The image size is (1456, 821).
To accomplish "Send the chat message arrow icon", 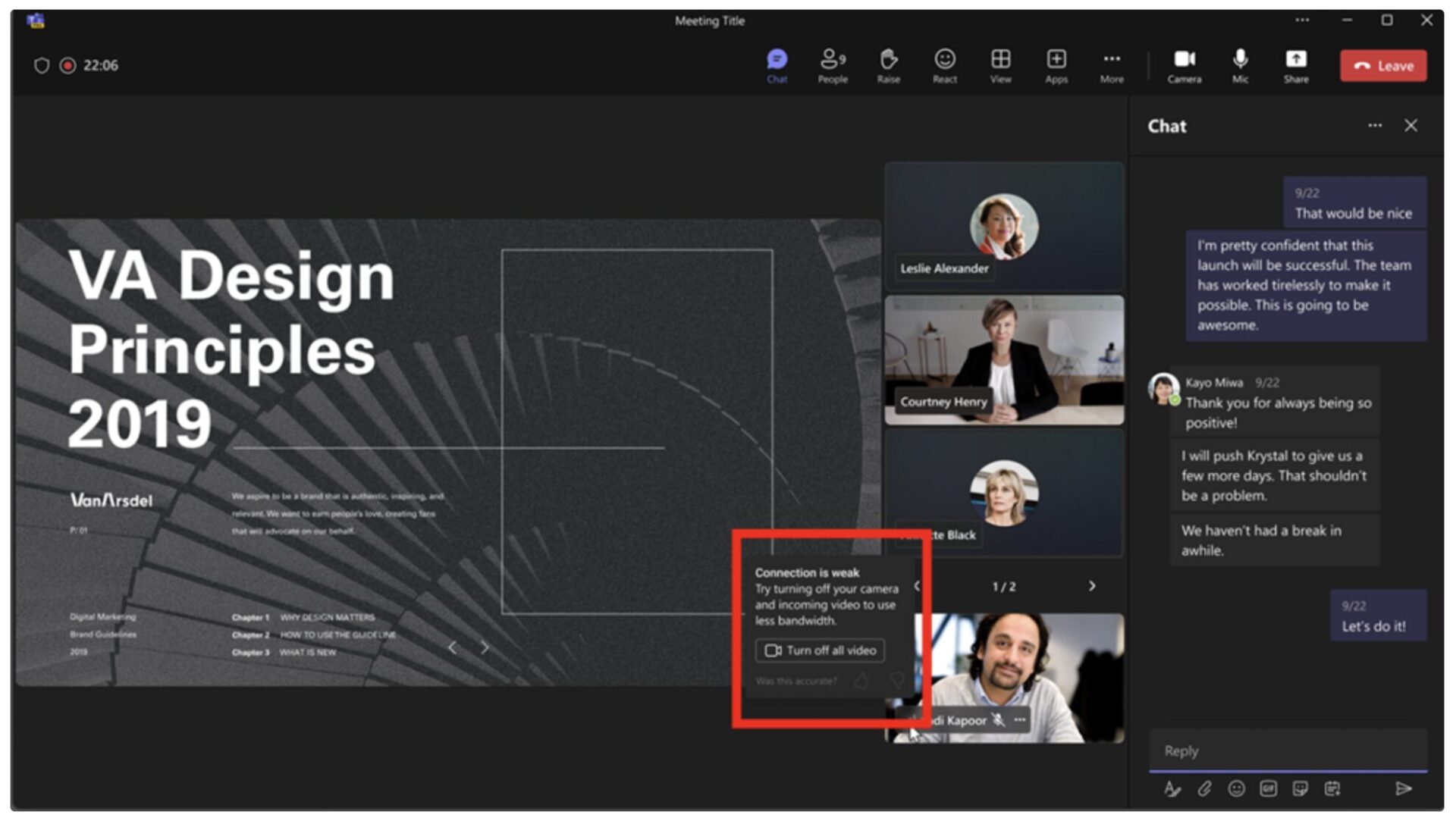I will click(1403, 789).
